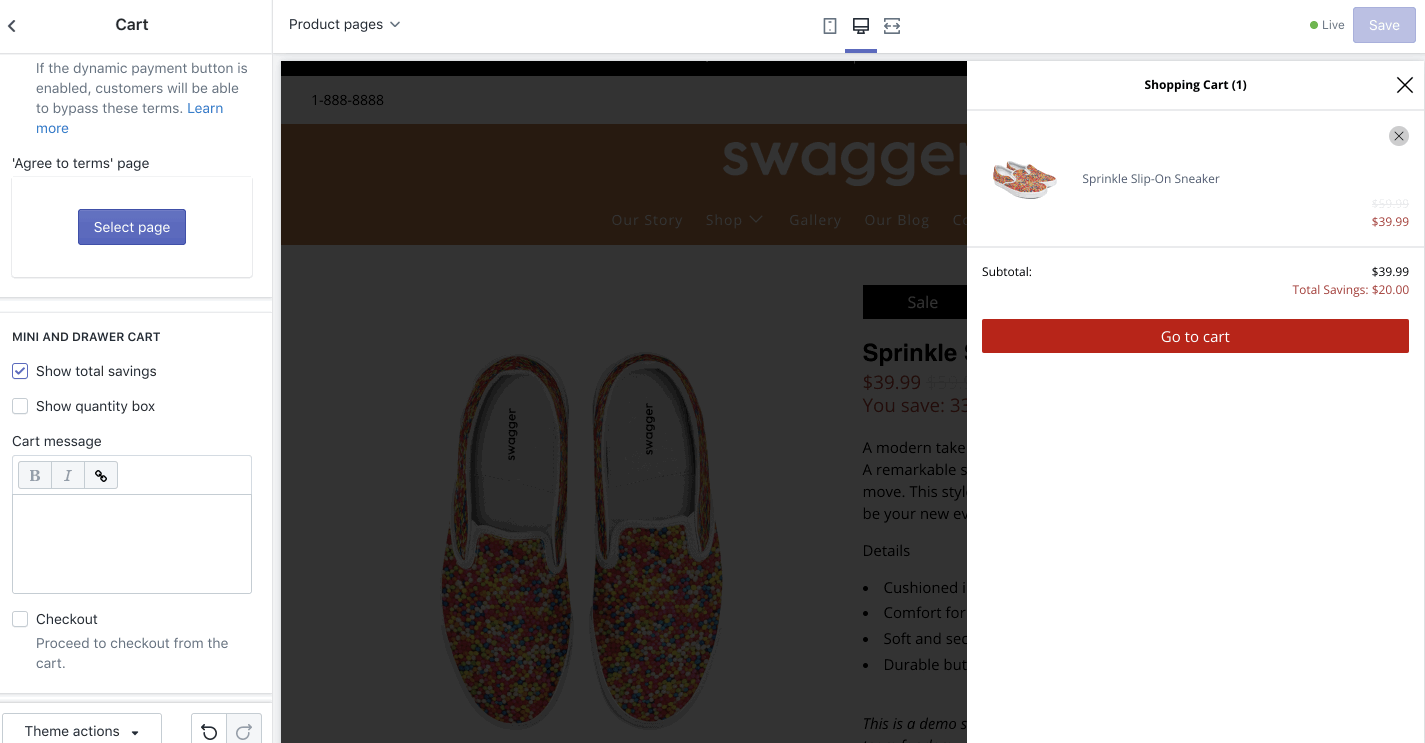The image size is (1425, 743).
Task: Uncheck Show total savings
Action: click(x=20, y=371)
